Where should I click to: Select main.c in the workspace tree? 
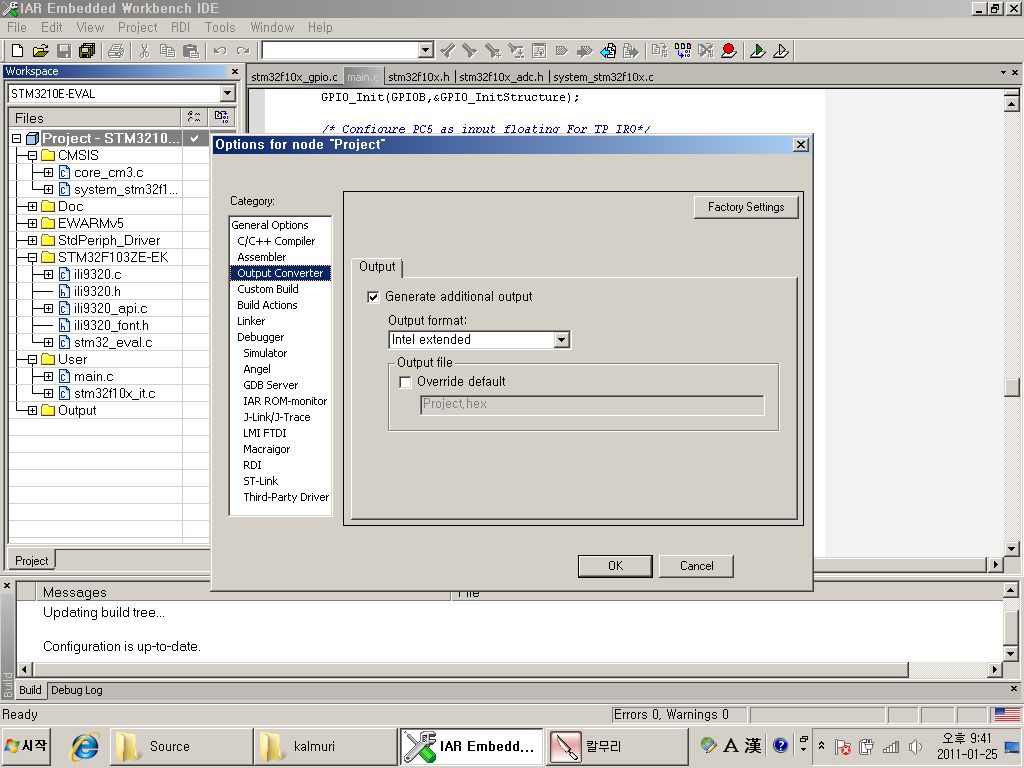point(93,376)
